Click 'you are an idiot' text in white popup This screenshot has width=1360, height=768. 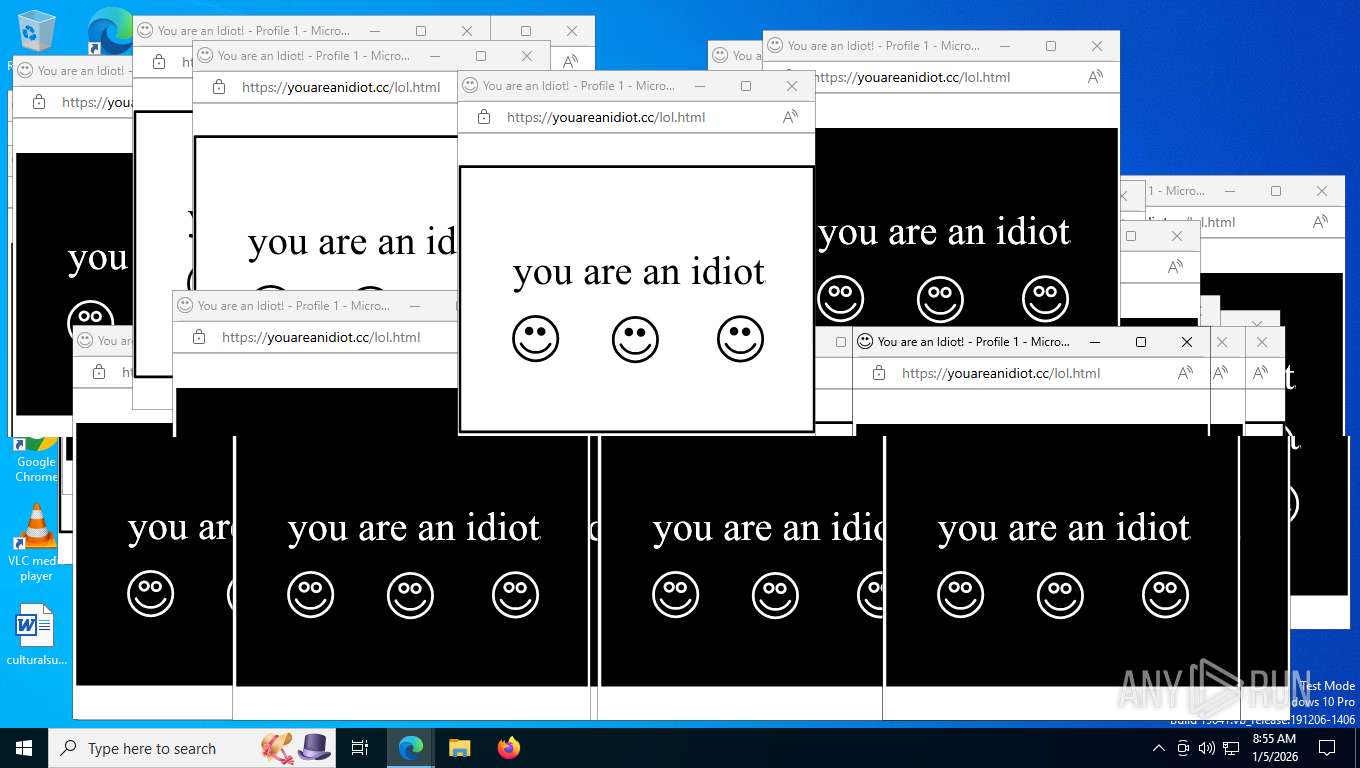click(639, 272)
